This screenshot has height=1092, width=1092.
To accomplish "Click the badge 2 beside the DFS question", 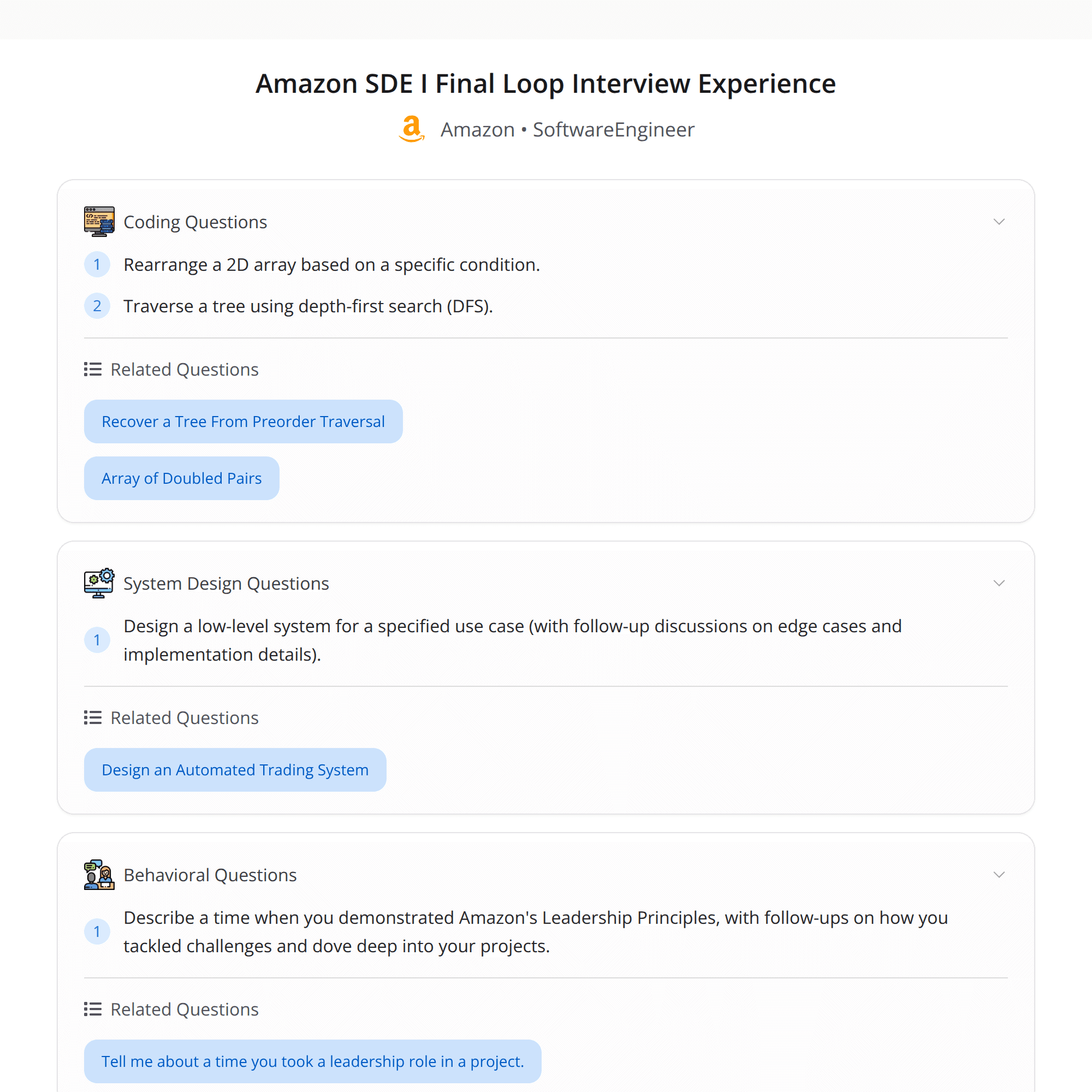I will tap(97, 306).
